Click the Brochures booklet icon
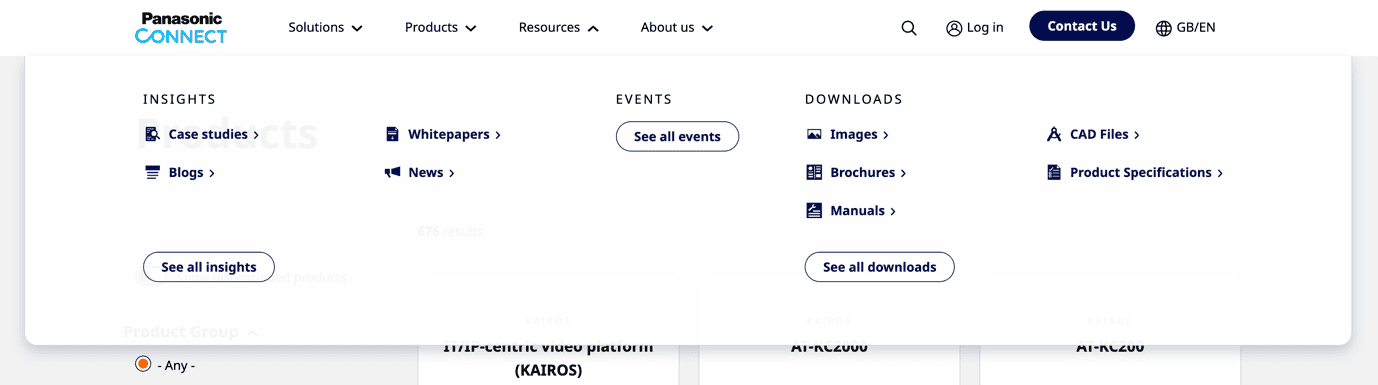This screenshot has width=1378, height=385. 814,172
